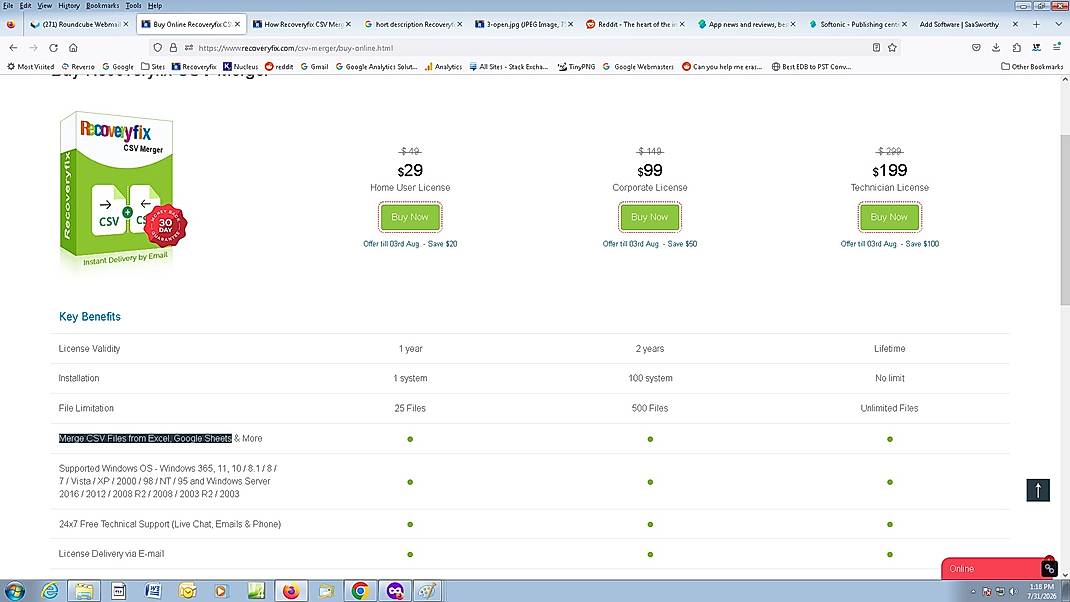This screenshot has height=602, width=1070.
Task: Buy Now for the Home User License
Action: (410, 217)
